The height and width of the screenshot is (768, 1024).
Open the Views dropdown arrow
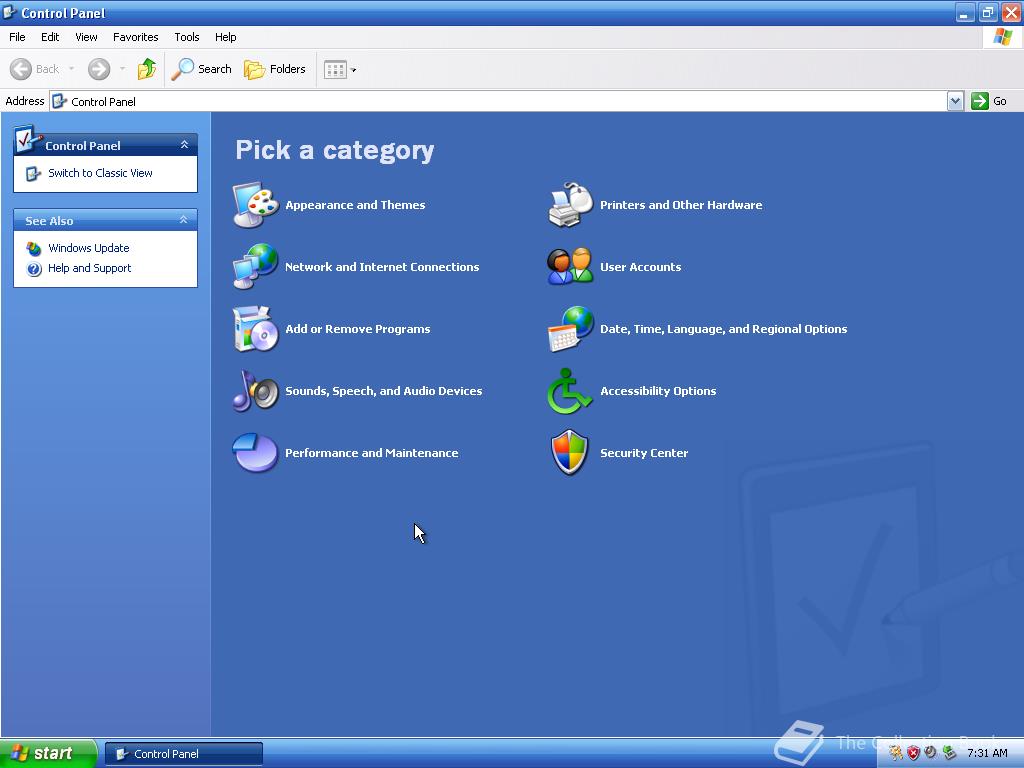[x=353, y=70]
